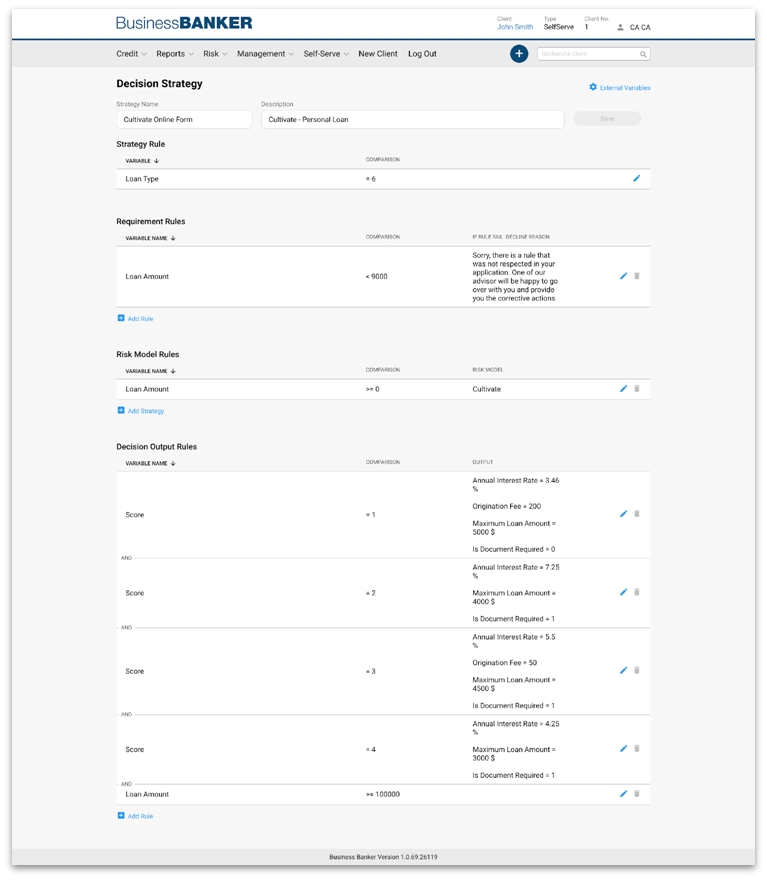The height and width of the screenshot is (880, 767).
Task: Click Add Rule under Decision Output Rules
Action: [x=140, y=817]
